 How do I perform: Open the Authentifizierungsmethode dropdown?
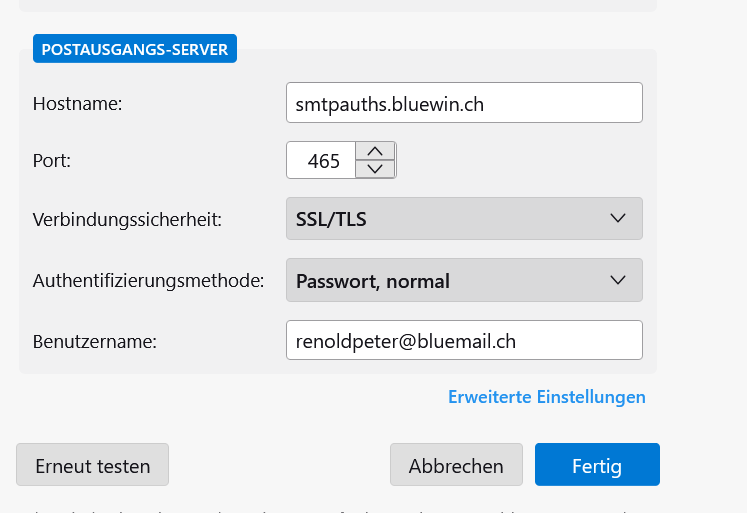pos(463,281)
